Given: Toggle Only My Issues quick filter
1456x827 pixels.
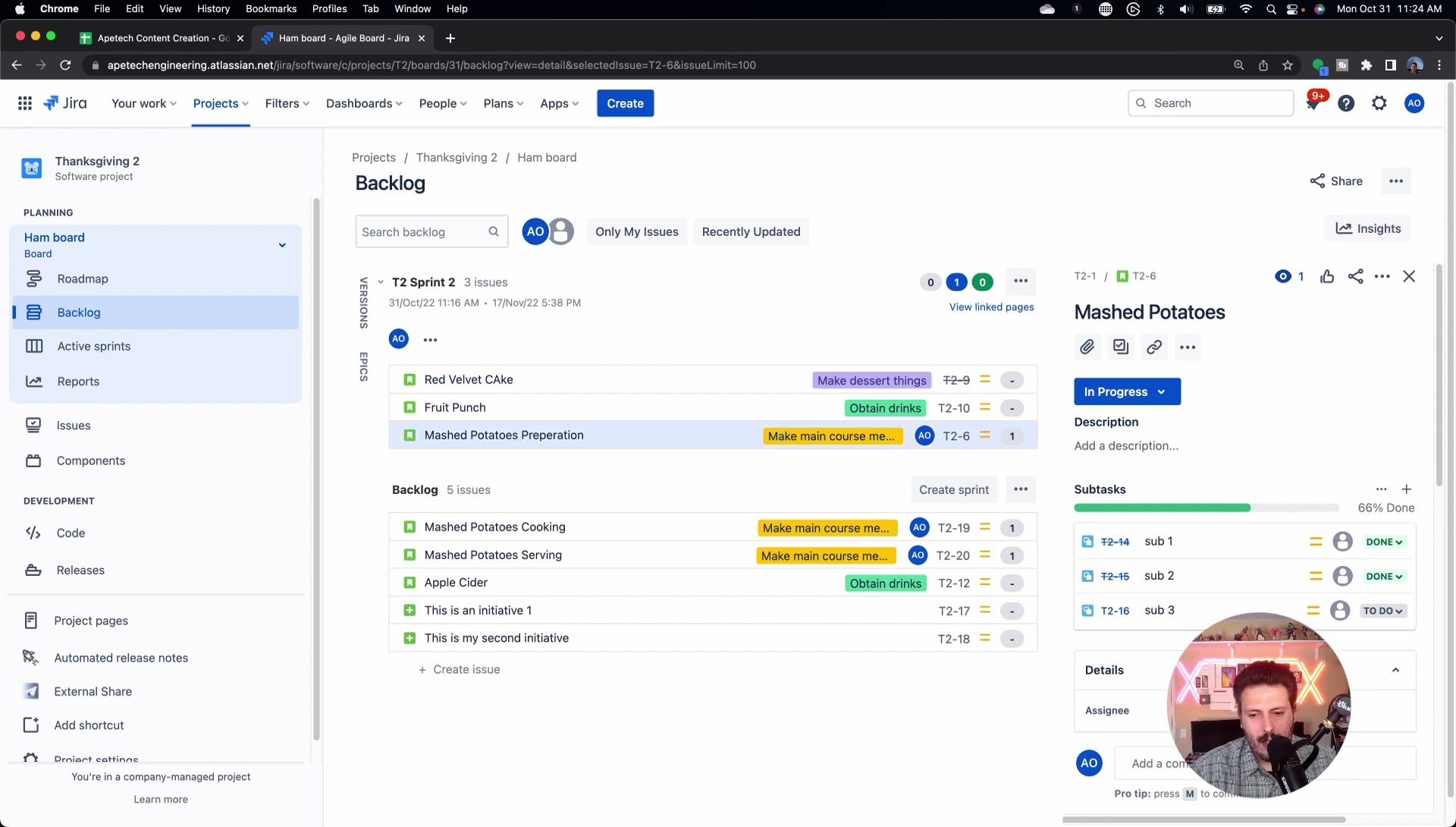Looking at the screenshot, I should click(x=637, y=232).
